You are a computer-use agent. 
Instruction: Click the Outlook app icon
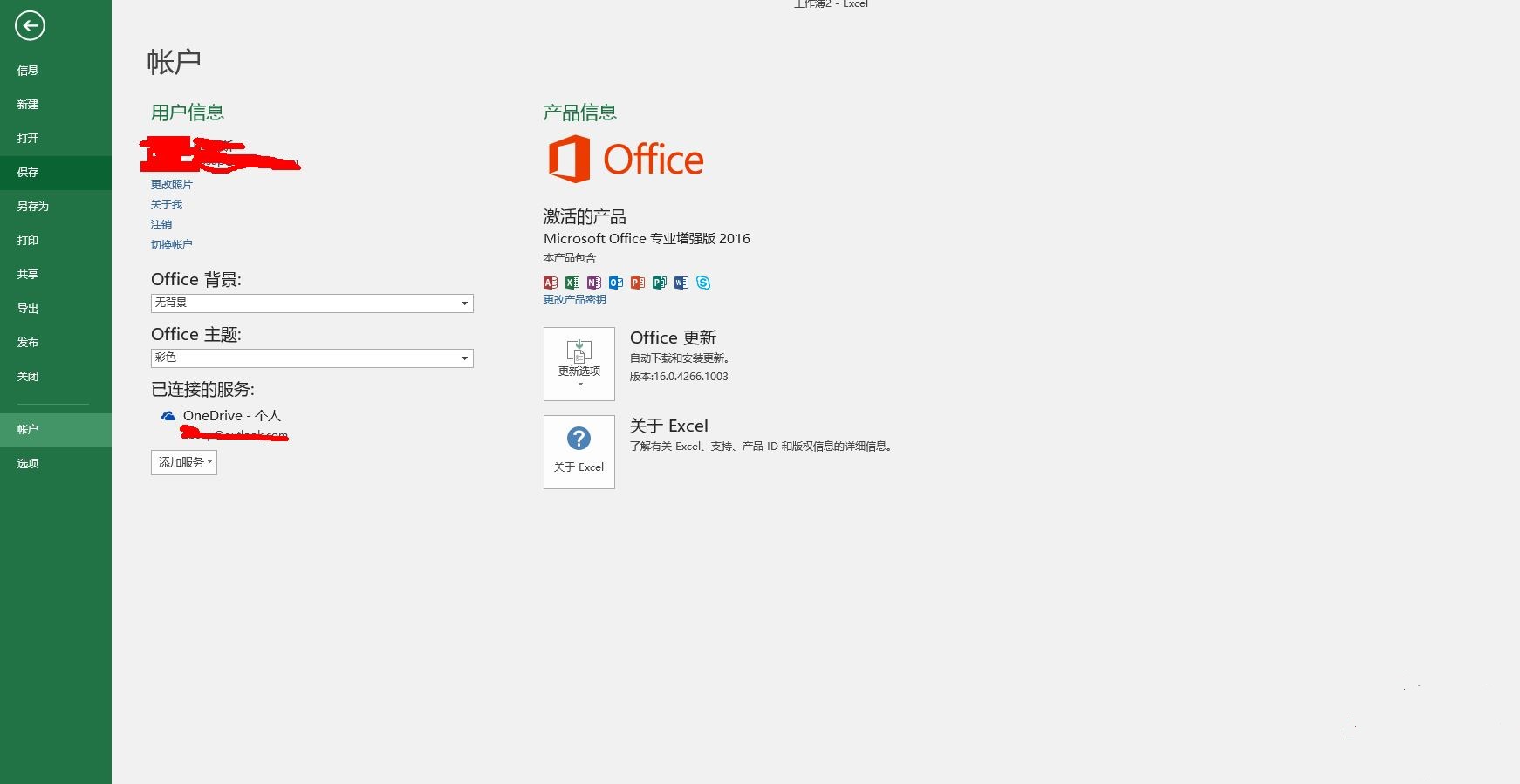tap(616, 283)
